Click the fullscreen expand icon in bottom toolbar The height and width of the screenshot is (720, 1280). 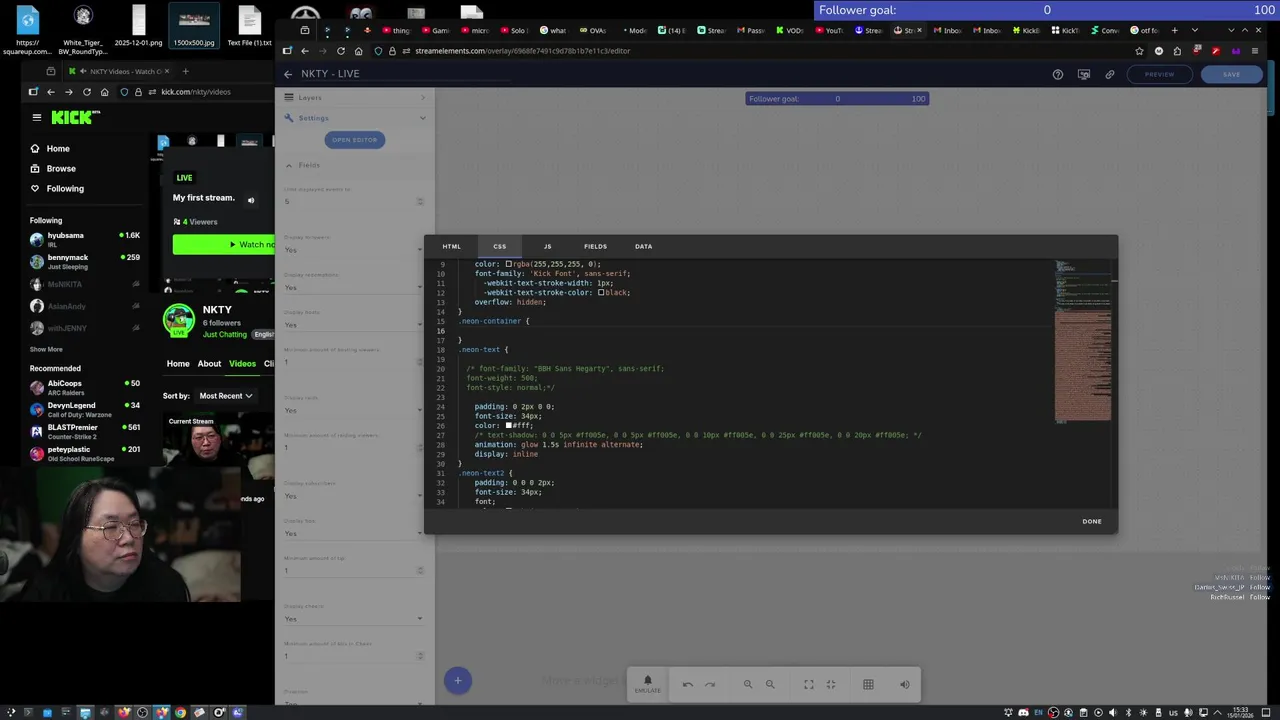point(808,685)
